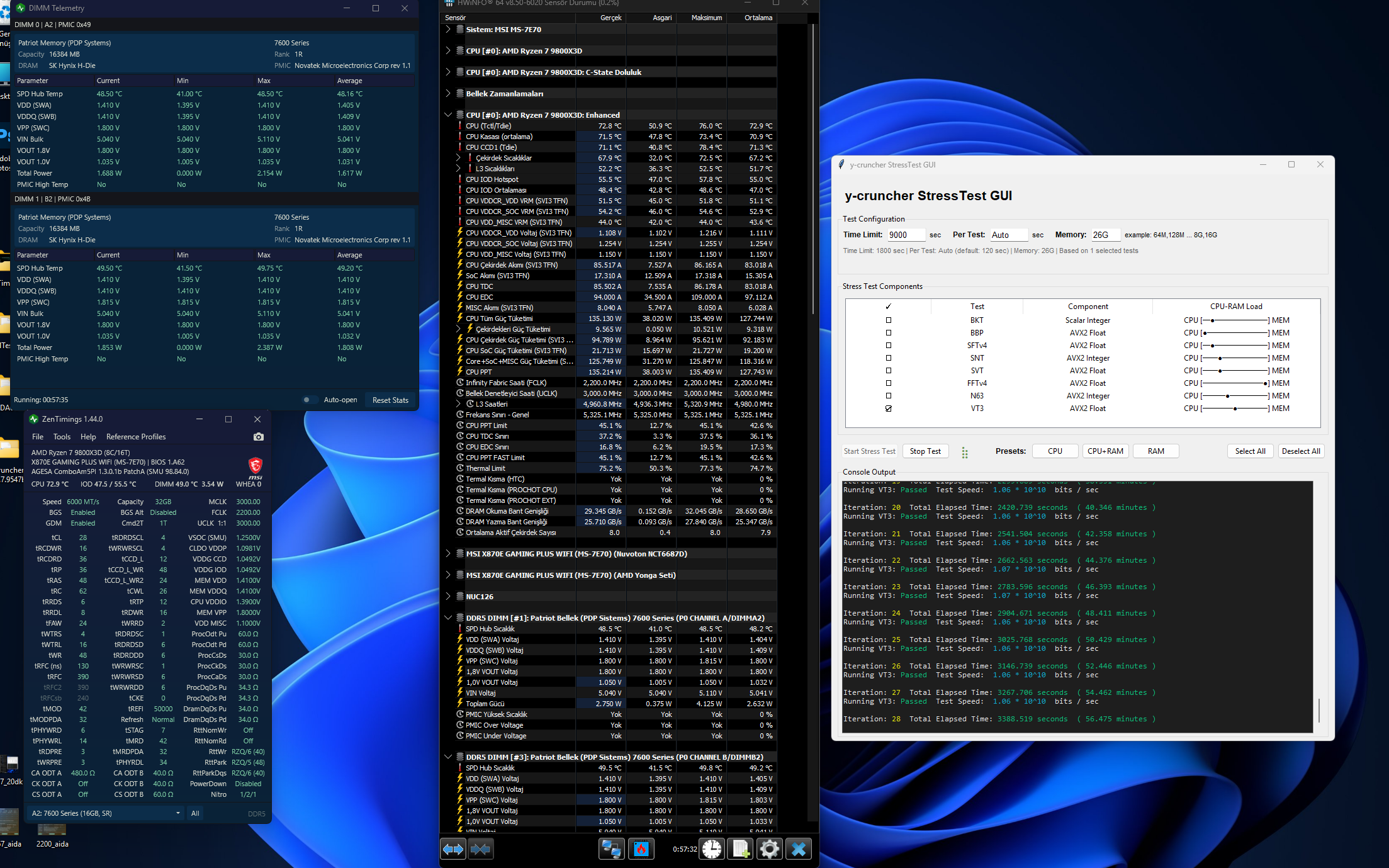Enable the BBP test checkbox

point(889,333)
